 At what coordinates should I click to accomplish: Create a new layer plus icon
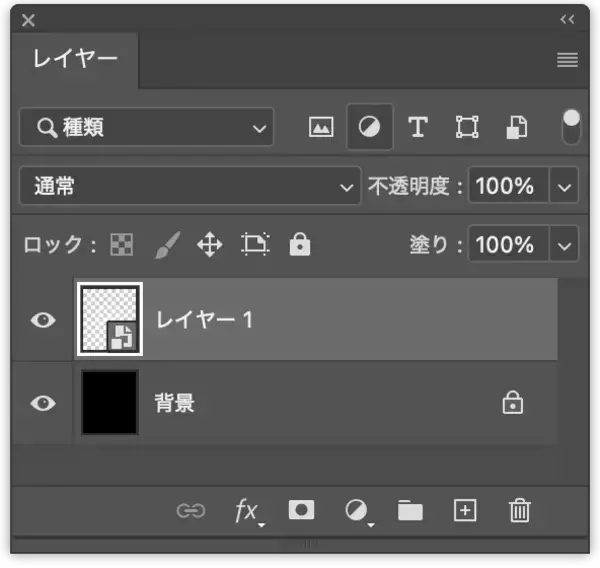pos(465,510)
